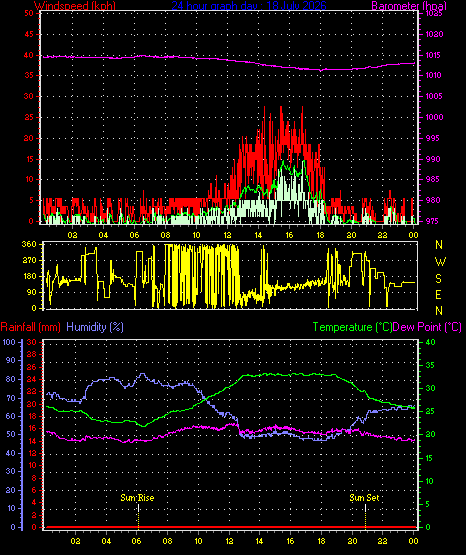Click the Windspeed (kph) title
The height and width of the screenshot is (555, 466).
pyautogui.click(x=75, y=6)
